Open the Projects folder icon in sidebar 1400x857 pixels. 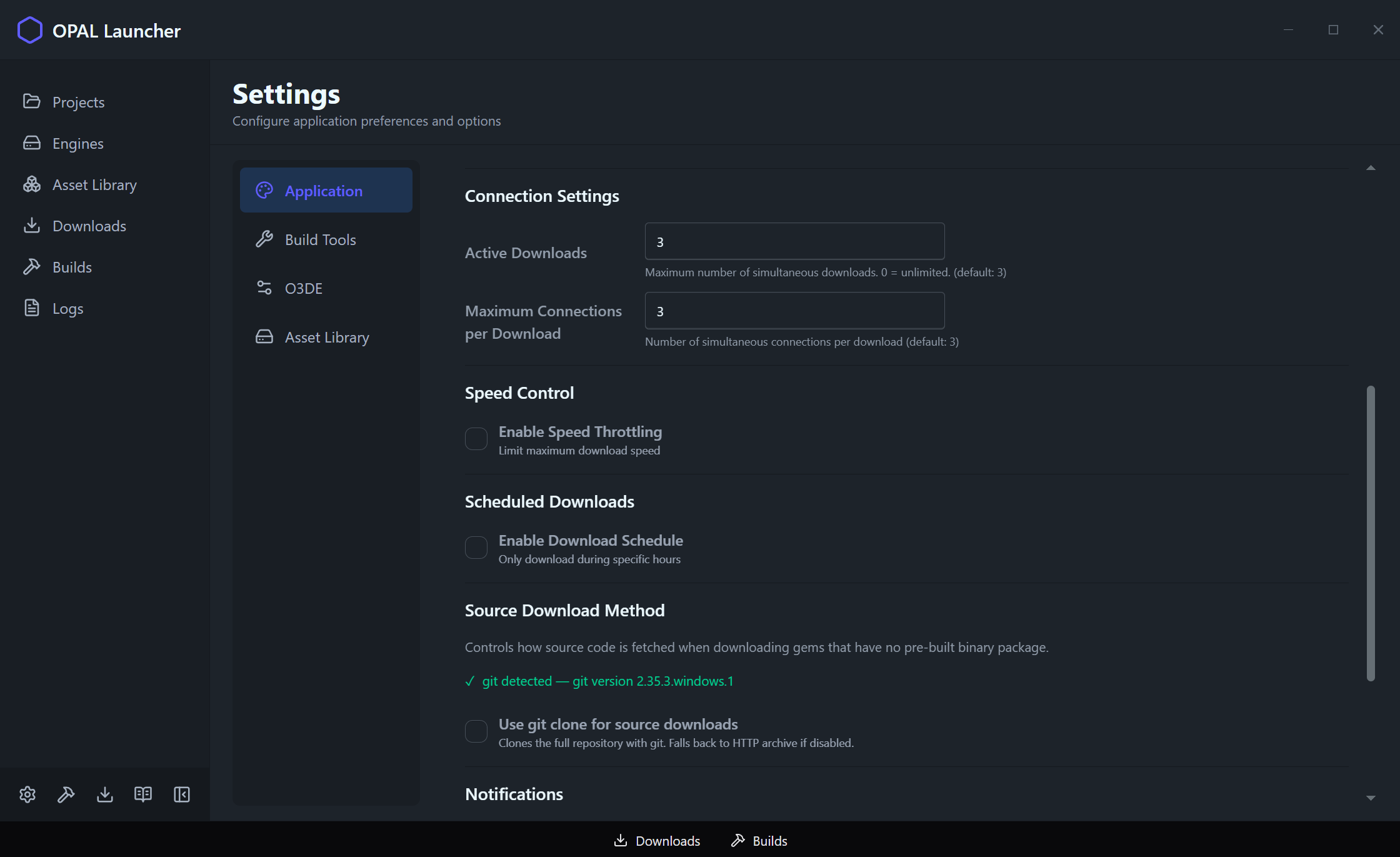(32, 101)
